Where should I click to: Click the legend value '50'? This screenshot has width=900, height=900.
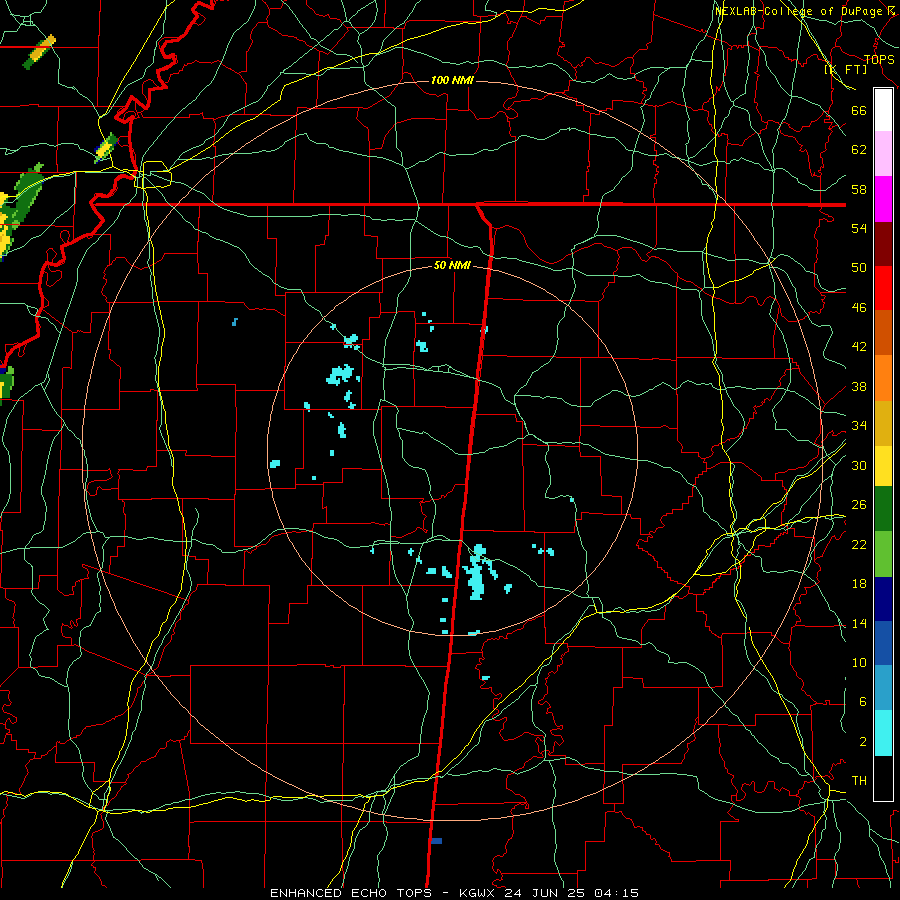(x=859, y=268)
